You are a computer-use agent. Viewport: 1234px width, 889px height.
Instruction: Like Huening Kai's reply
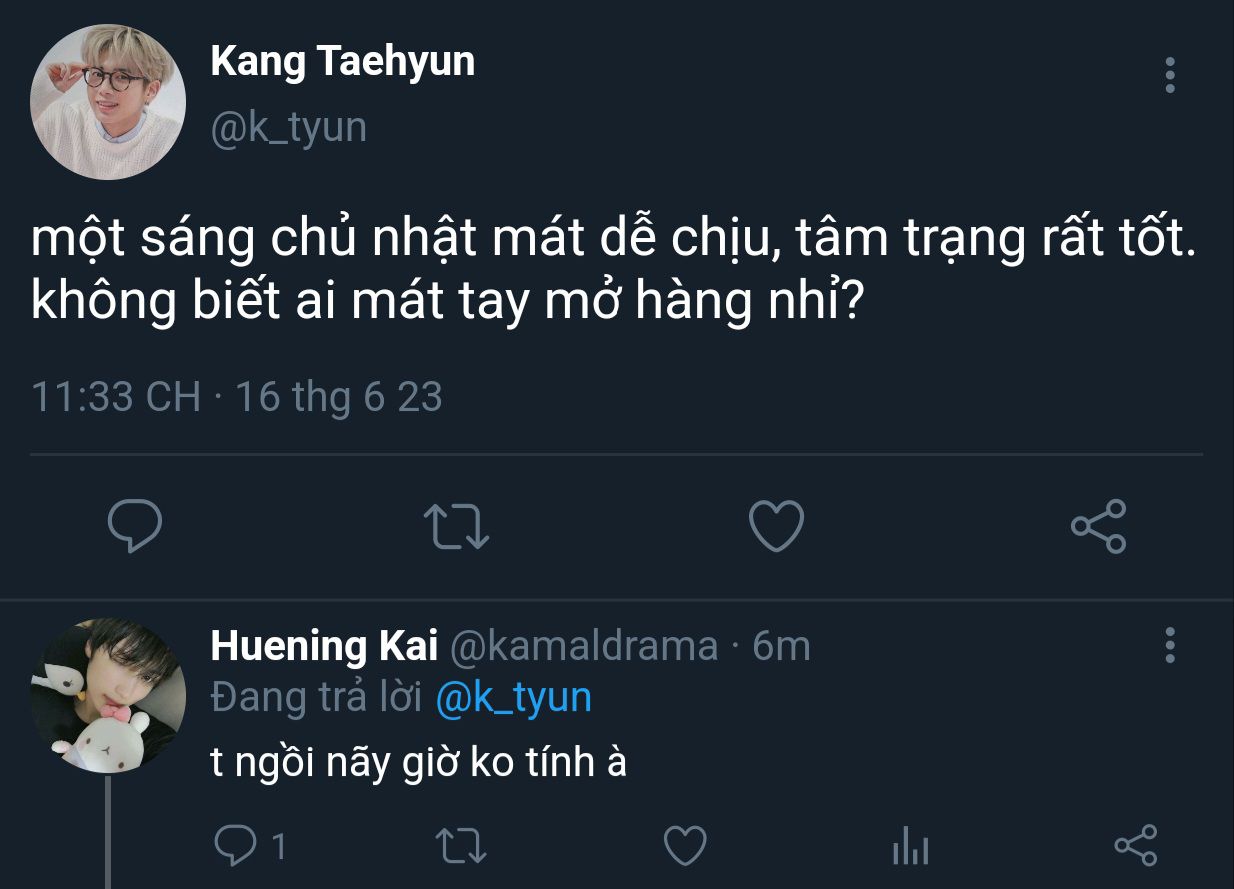(686, 848)
